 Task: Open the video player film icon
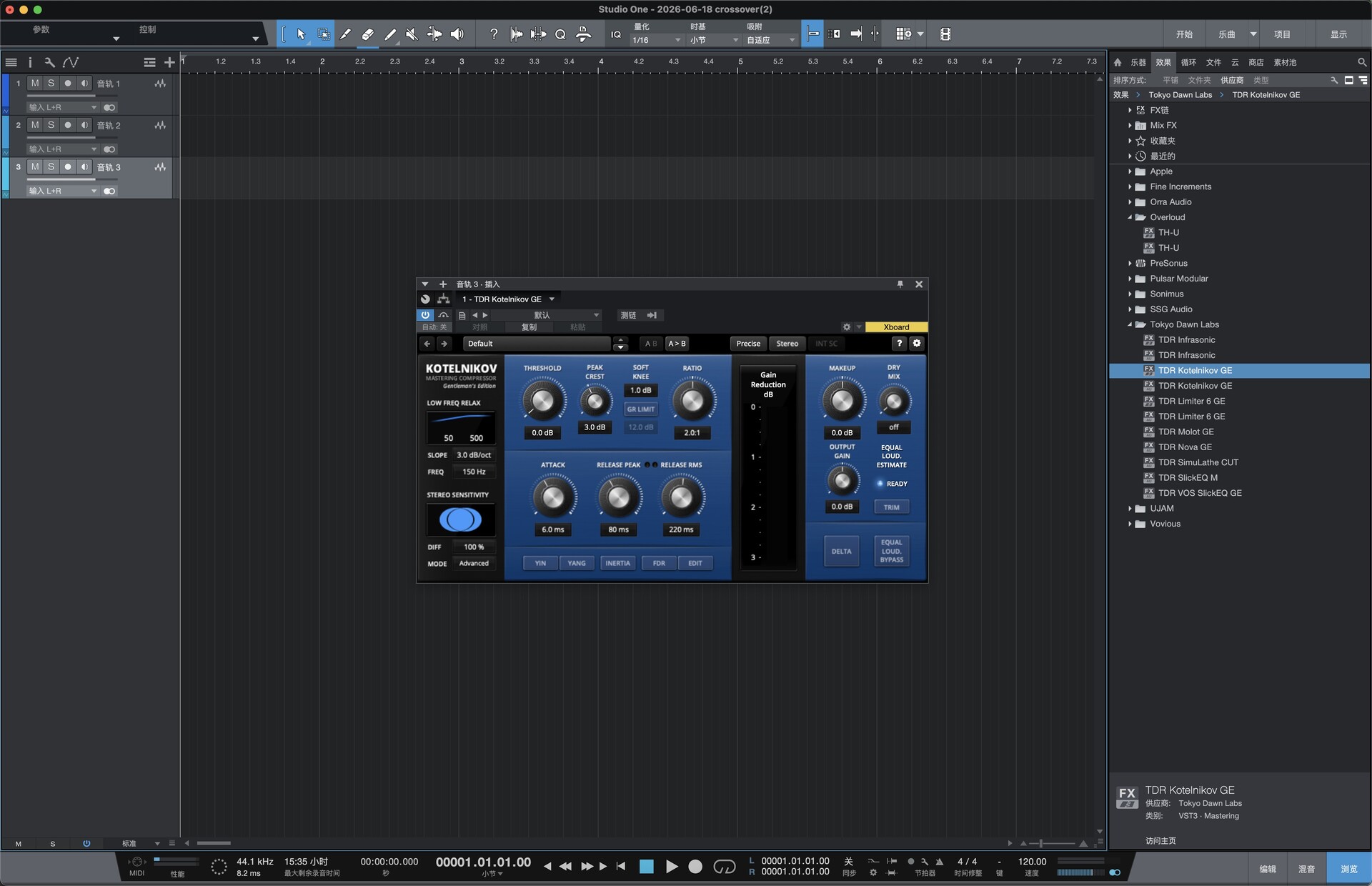[945, 34]
